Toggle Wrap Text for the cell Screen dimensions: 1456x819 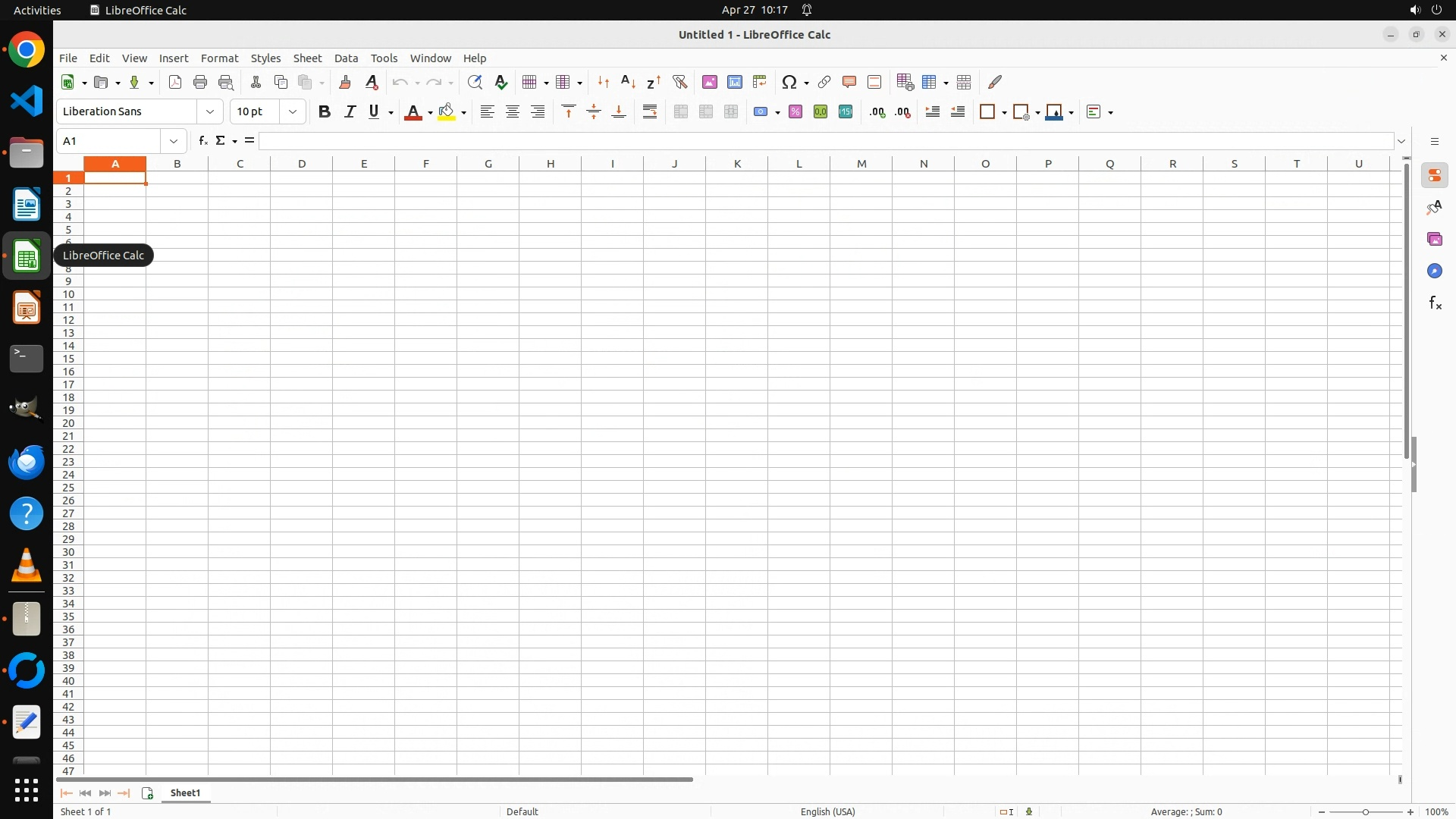coord(650,111)
